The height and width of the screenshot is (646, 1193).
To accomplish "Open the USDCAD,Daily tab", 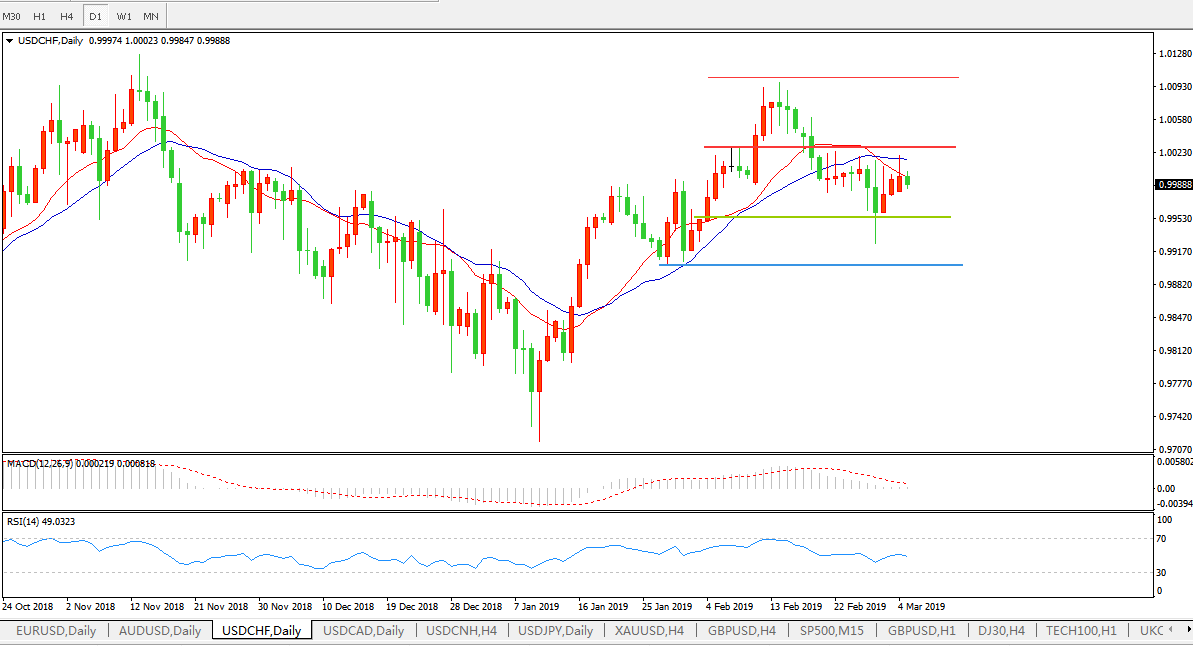I will 364,631.
